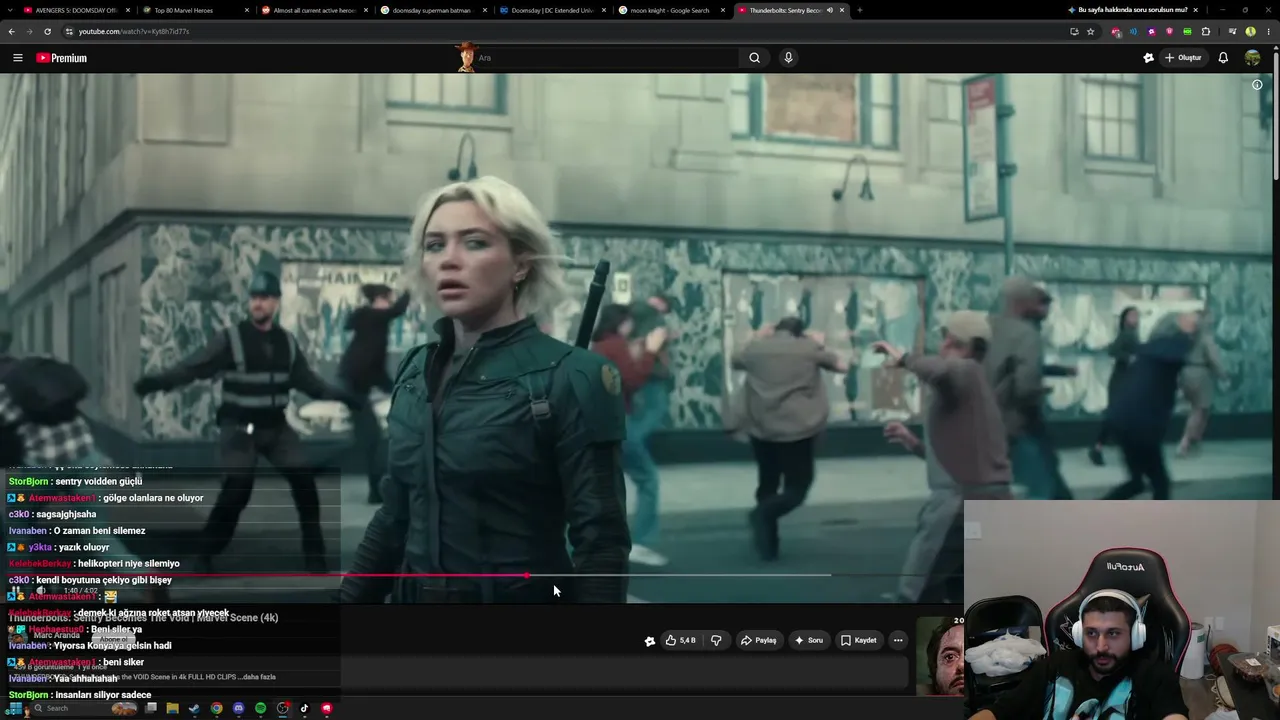1280x720 pixels.
Task: Click the install app icon in address bar
Action: point(1074,31)
